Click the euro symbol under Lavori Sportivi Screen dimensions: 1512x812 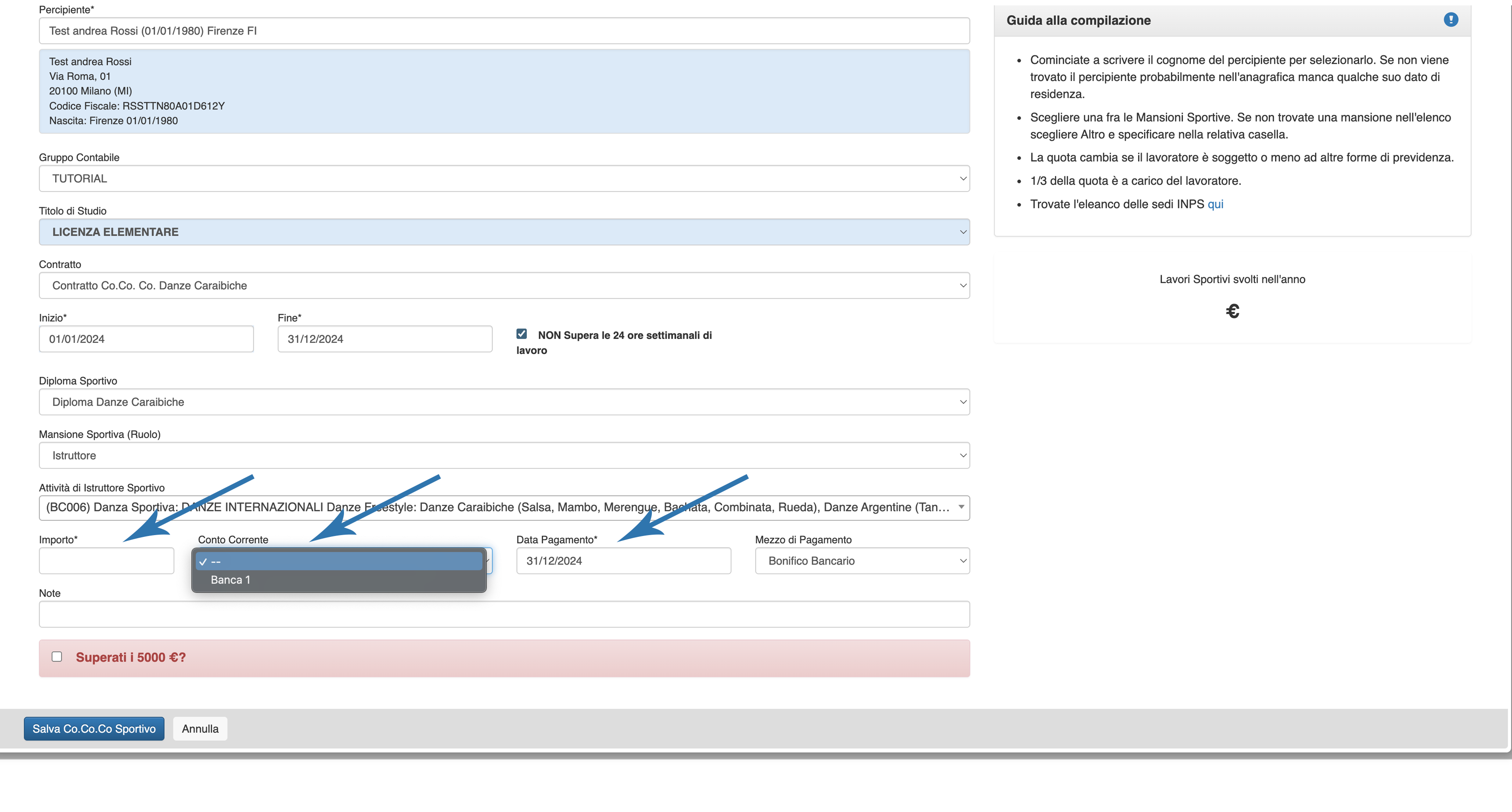[1232, 311]
